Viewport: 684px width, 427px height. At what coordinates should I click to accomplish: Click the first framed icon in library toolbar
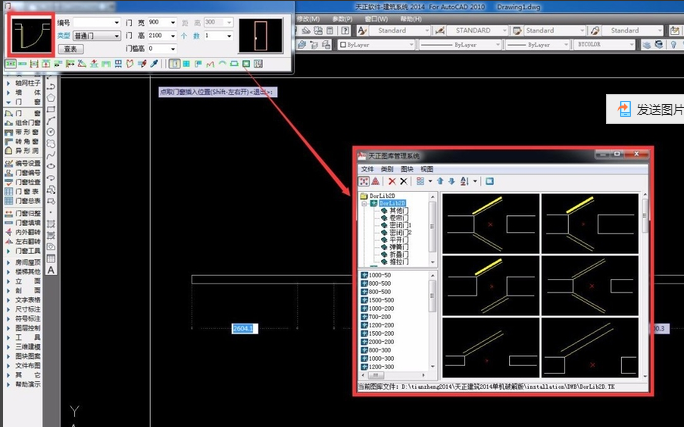pyautogui.click(x=364, y=181)
